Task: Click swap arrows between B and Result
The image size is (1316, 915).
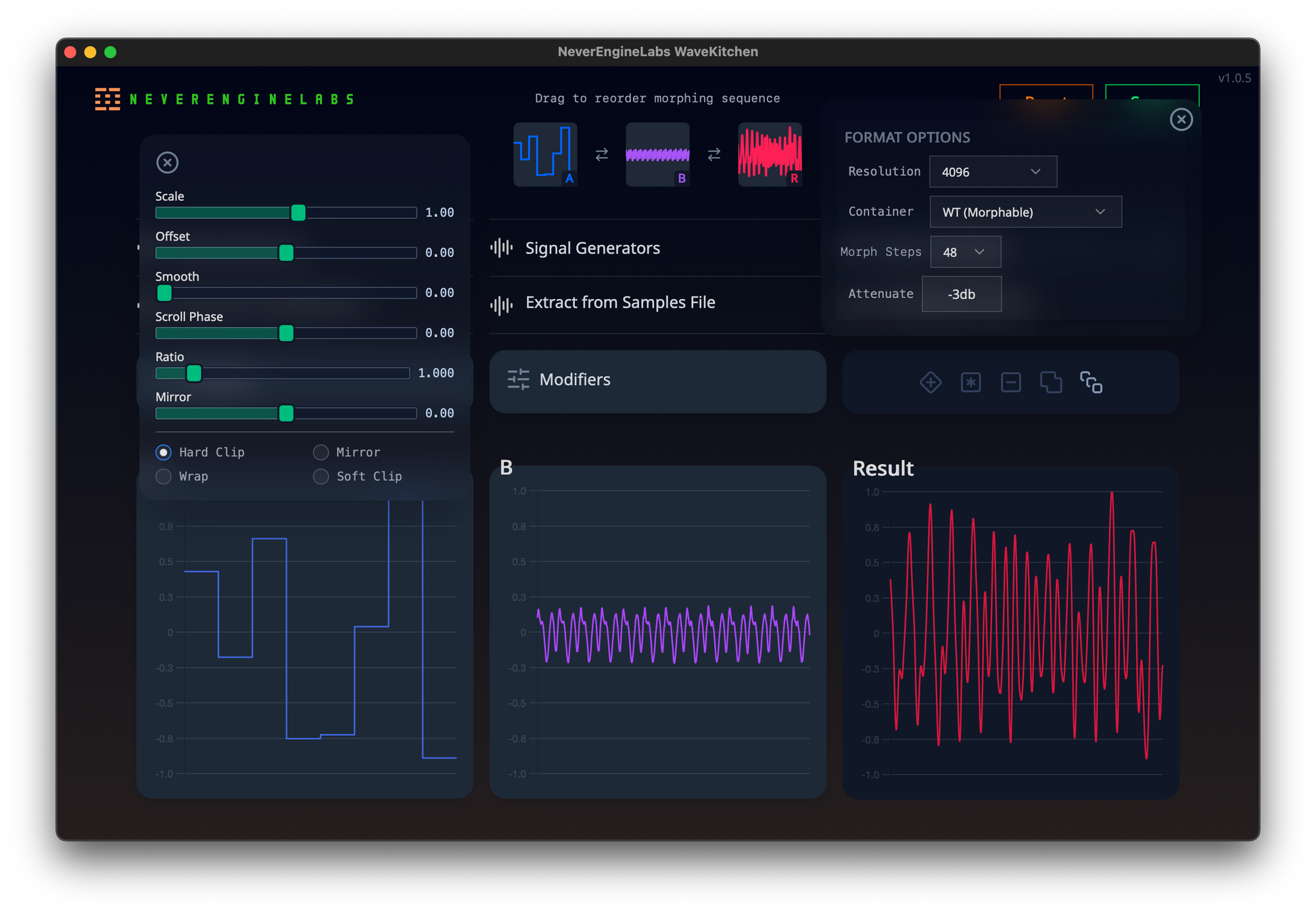Action: point(713,155)
